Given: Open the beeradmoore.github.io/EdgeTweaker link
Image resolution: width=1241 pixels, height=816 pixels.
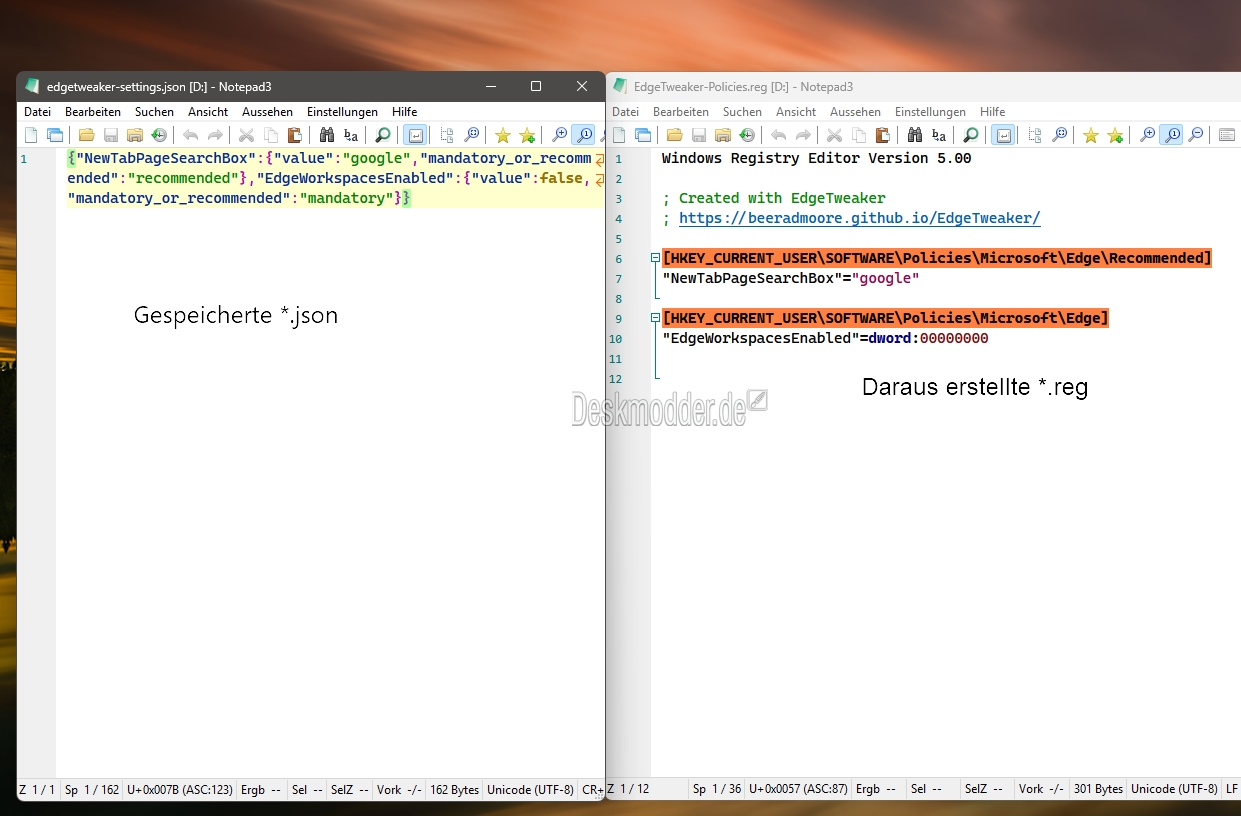Looking at the screenshot, I should coord(860,218).
